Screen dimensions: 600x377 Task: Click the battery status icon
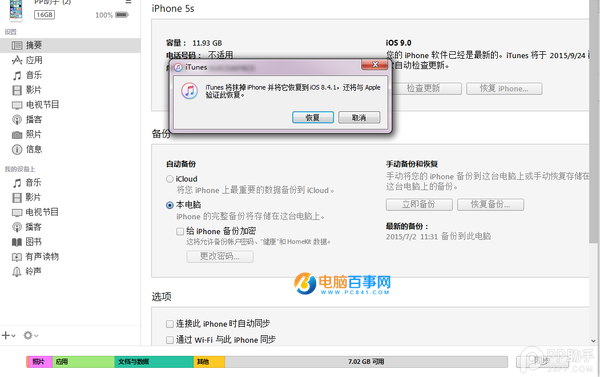122,15
